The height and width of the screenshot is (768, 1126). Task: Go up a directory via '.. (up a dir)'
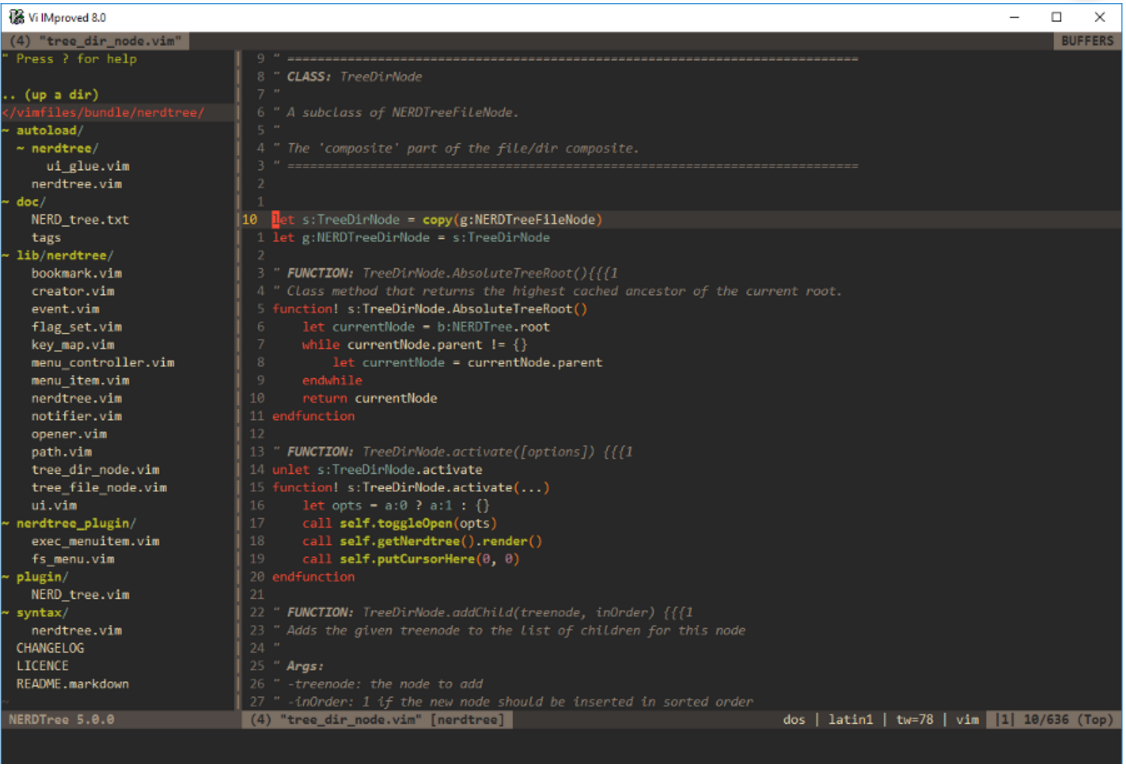tap(50, 94)
